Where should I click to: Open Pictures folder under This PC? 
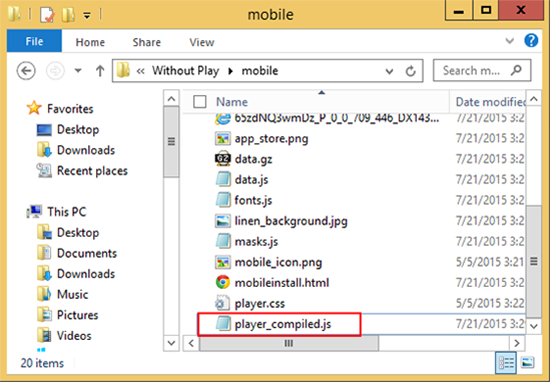point(78,315)
